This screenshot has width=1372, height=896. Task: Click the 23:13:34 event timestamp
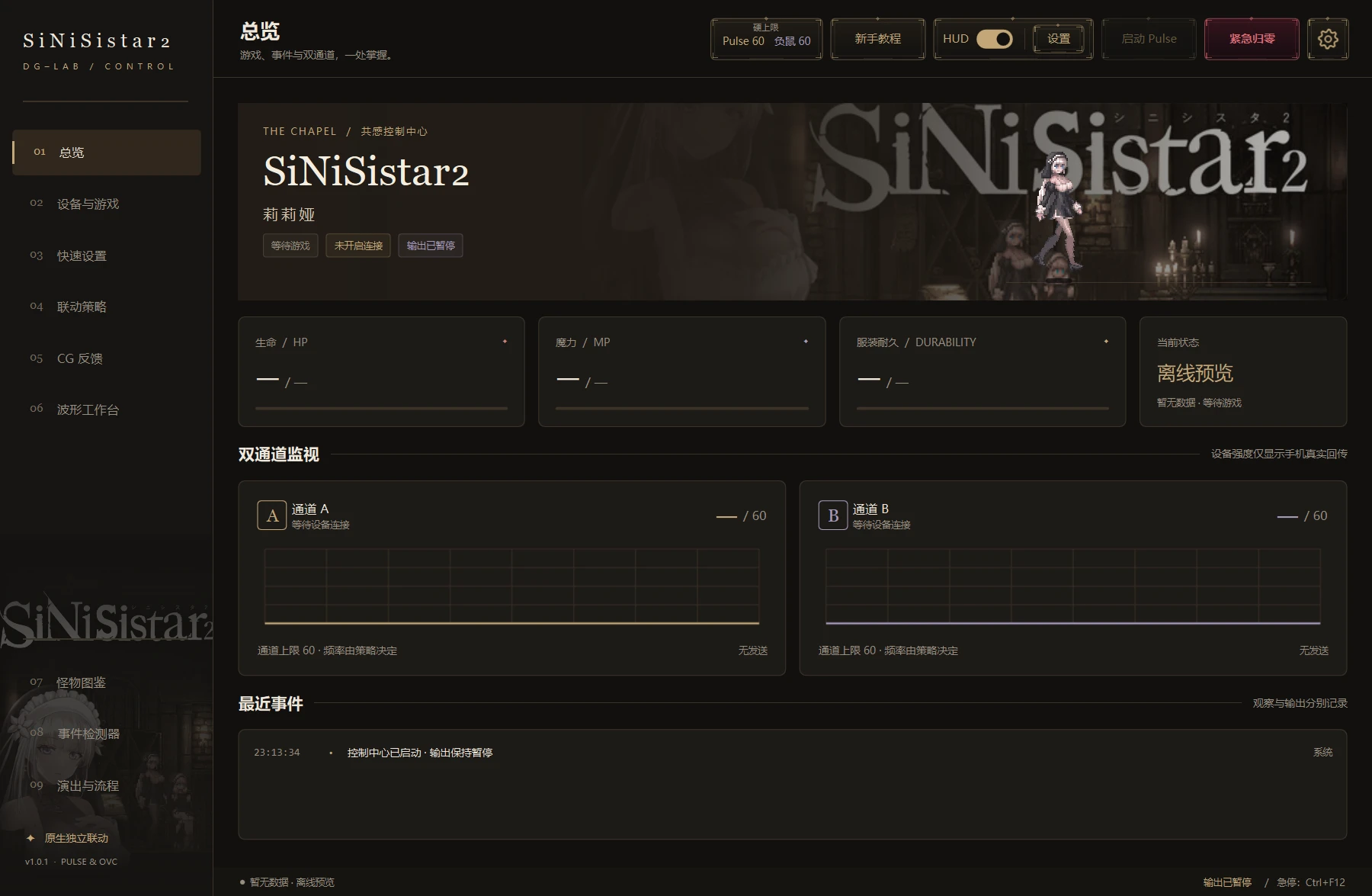277,753
